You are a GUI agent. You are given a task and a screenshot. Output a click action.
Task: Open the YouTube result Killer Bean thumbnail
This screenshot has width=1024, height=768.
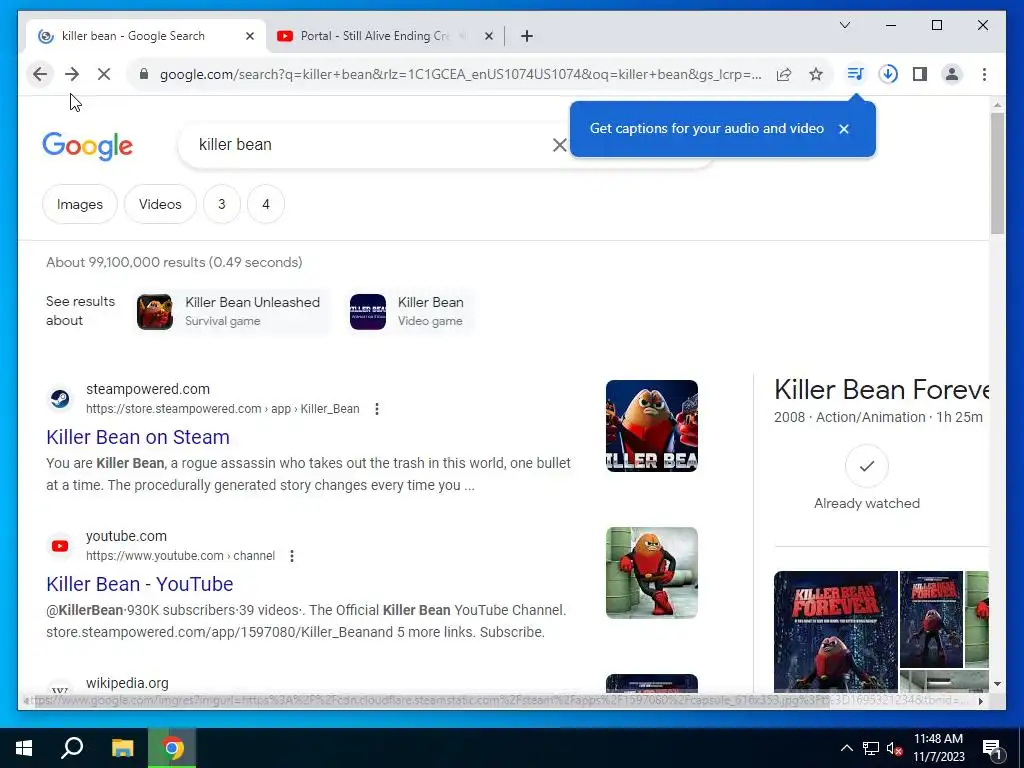[x=652, y=573]
